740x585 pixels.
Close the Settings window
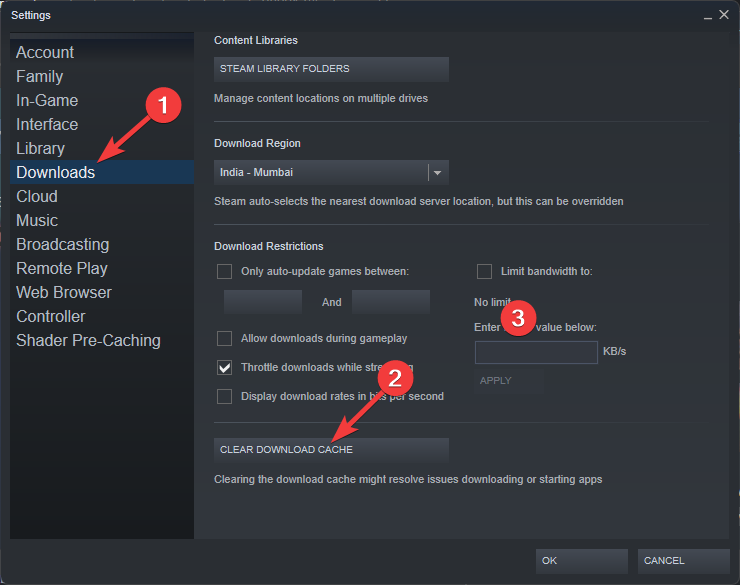pos(724,15)
